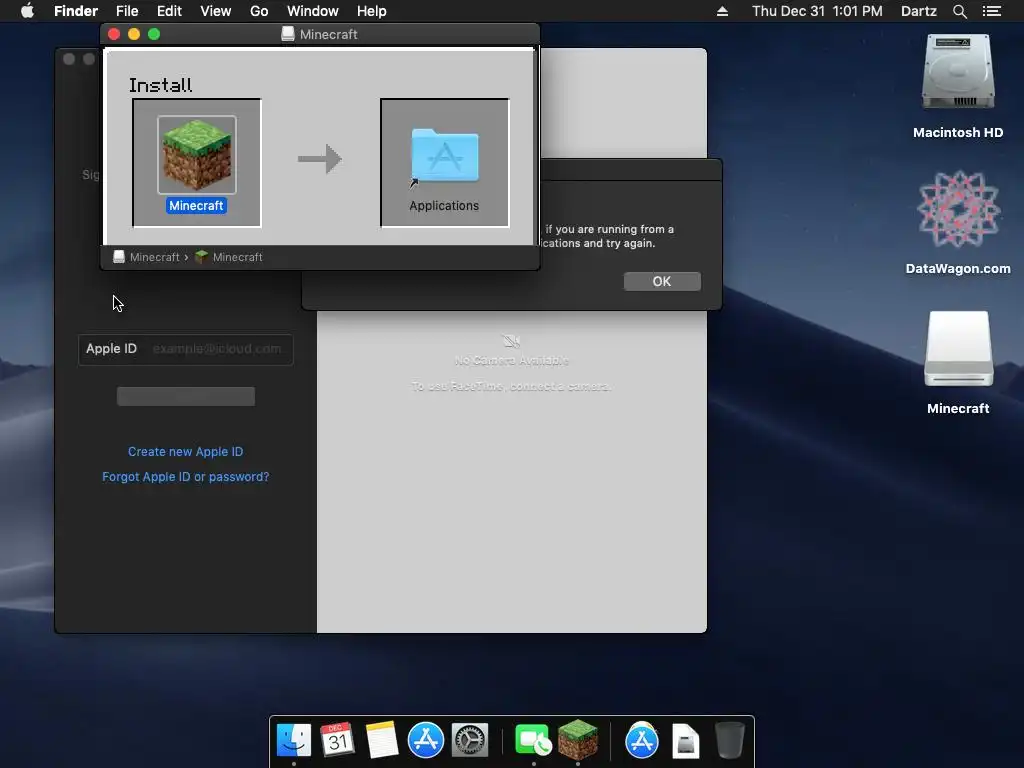This screenshot has width=1024, height=768.
Task: Click the Dartz user name in menu bar
Action: pos(919,11)
